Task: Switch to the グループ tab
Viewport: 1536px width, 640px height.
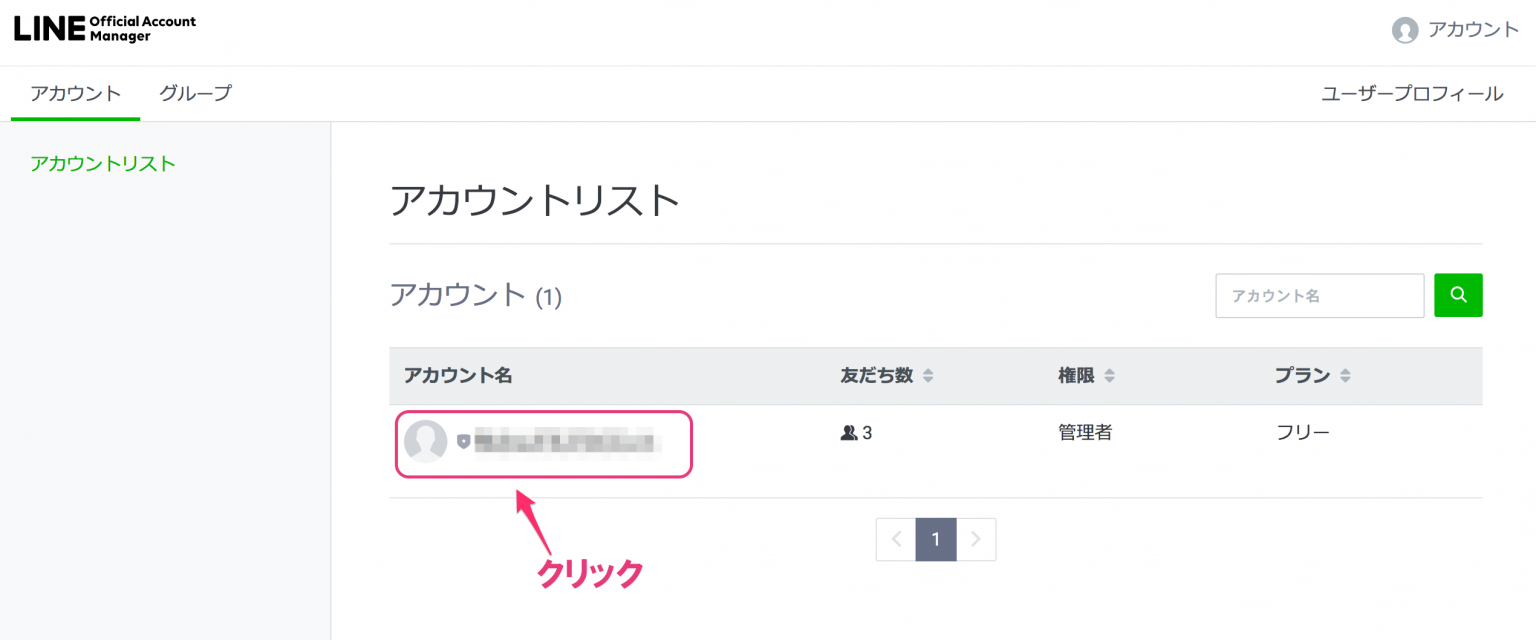Action: (x=195, y=94)
